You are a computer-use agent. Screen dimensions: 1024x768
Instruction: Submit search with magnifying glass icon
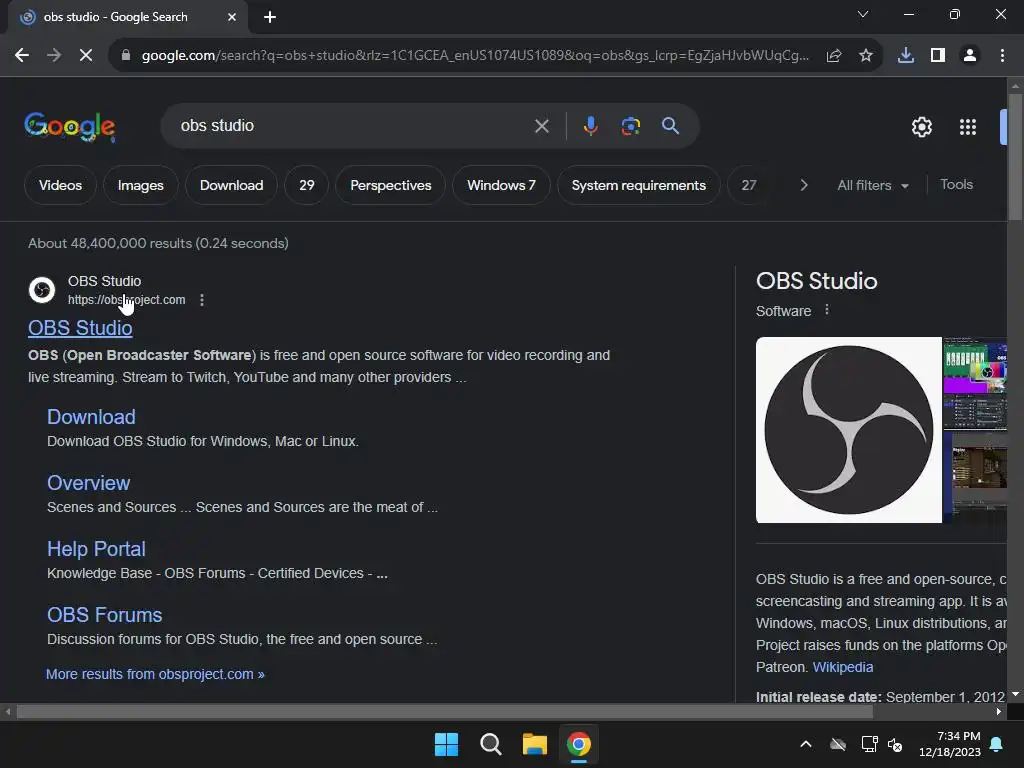click(670, 125)
